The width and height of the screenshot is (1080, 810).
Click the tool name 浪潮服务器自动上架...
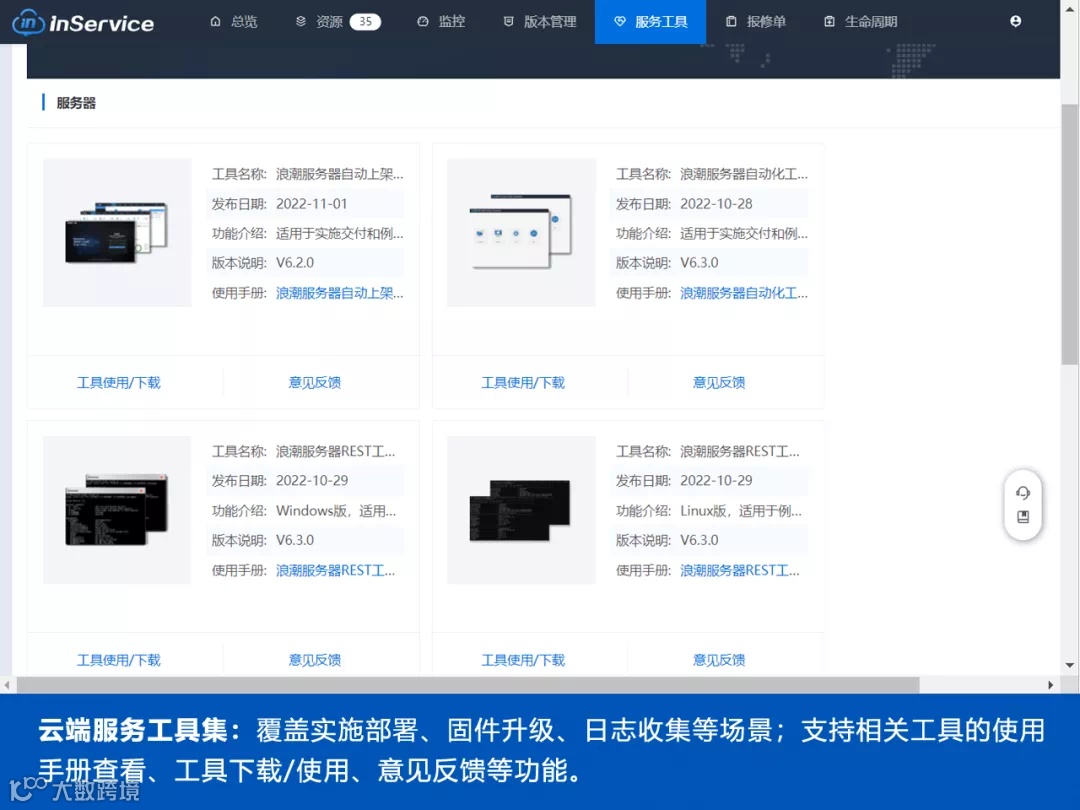(x=340, y=174)
